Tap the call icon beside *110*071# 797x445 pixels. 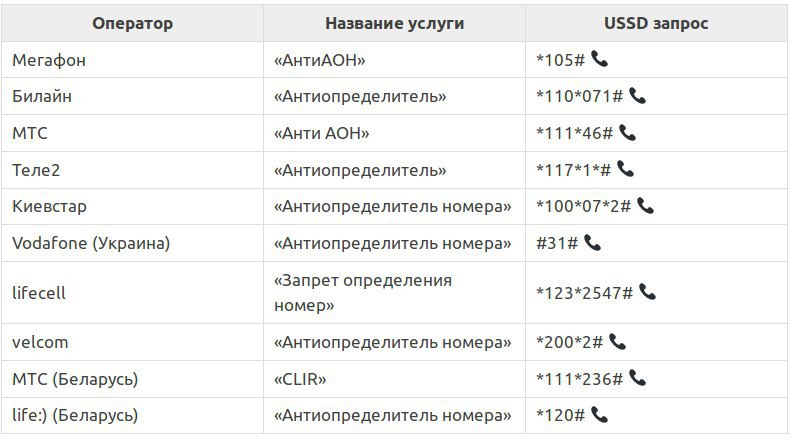(x=637, y=96)
